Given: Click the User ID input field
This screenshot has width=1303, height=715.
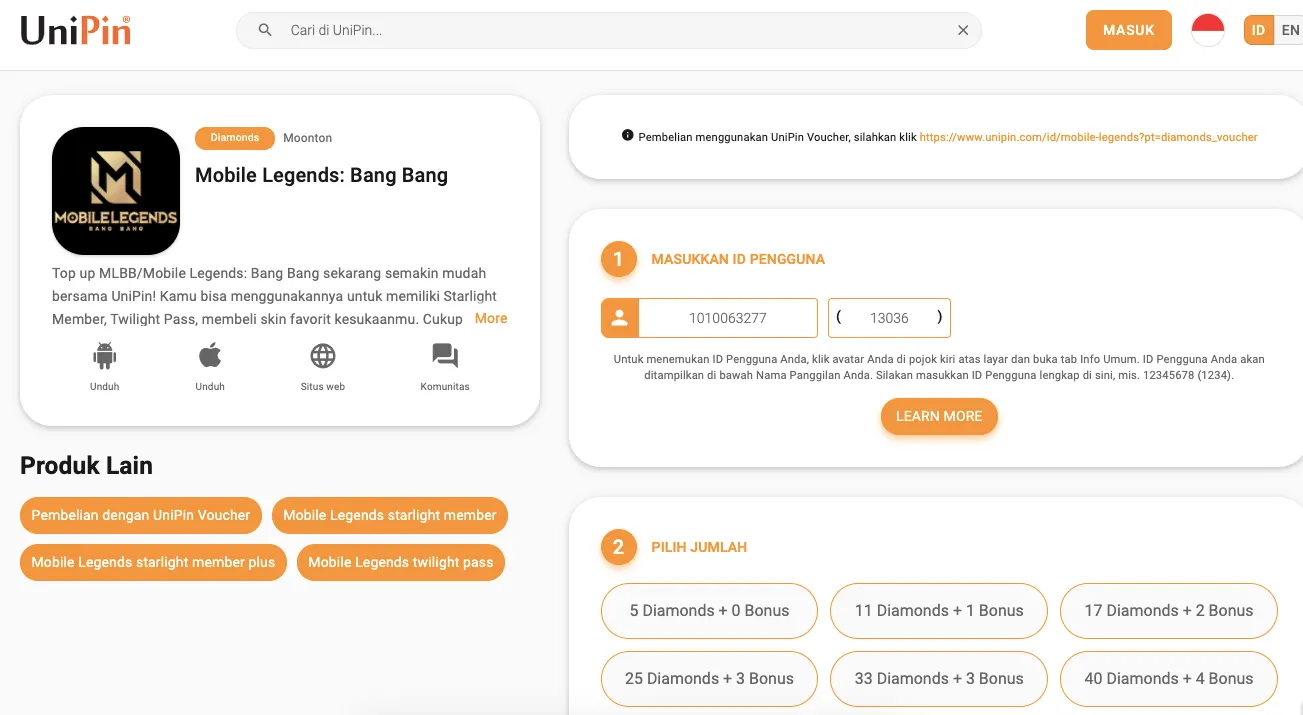Looking at the screenshot, I should pos(727,318).
